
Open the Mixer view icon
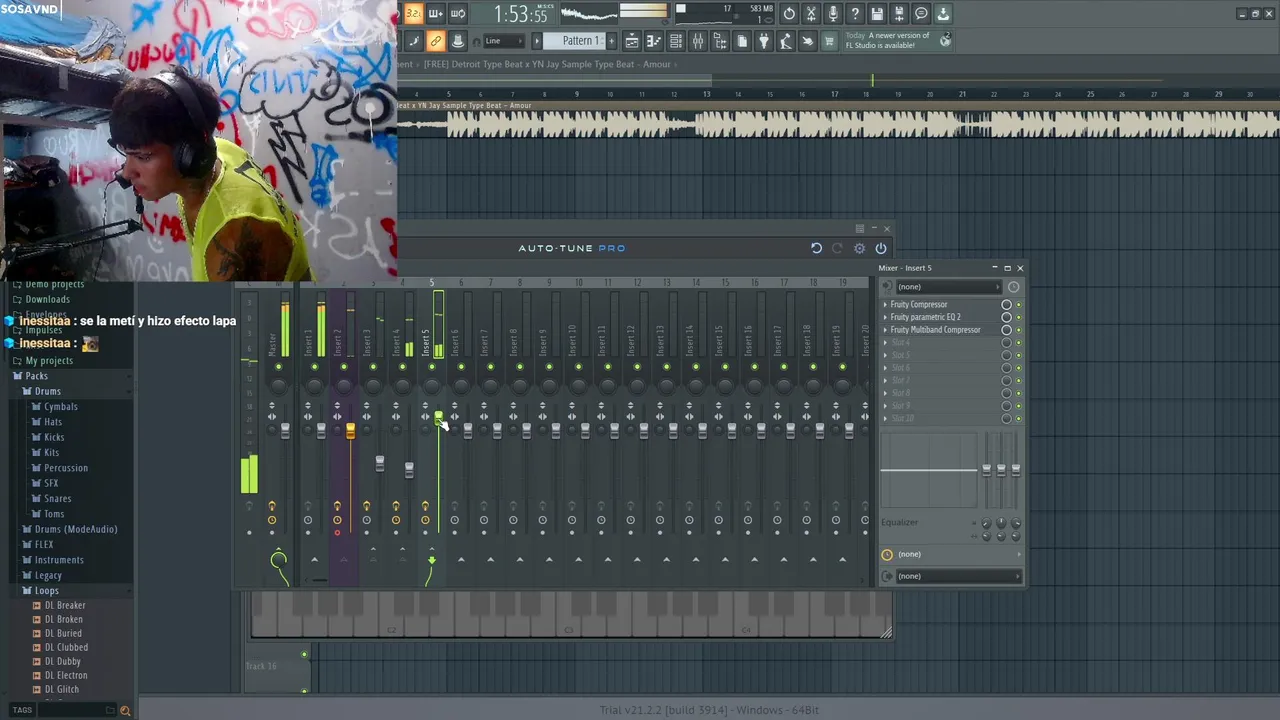click(x=698, y=41)
